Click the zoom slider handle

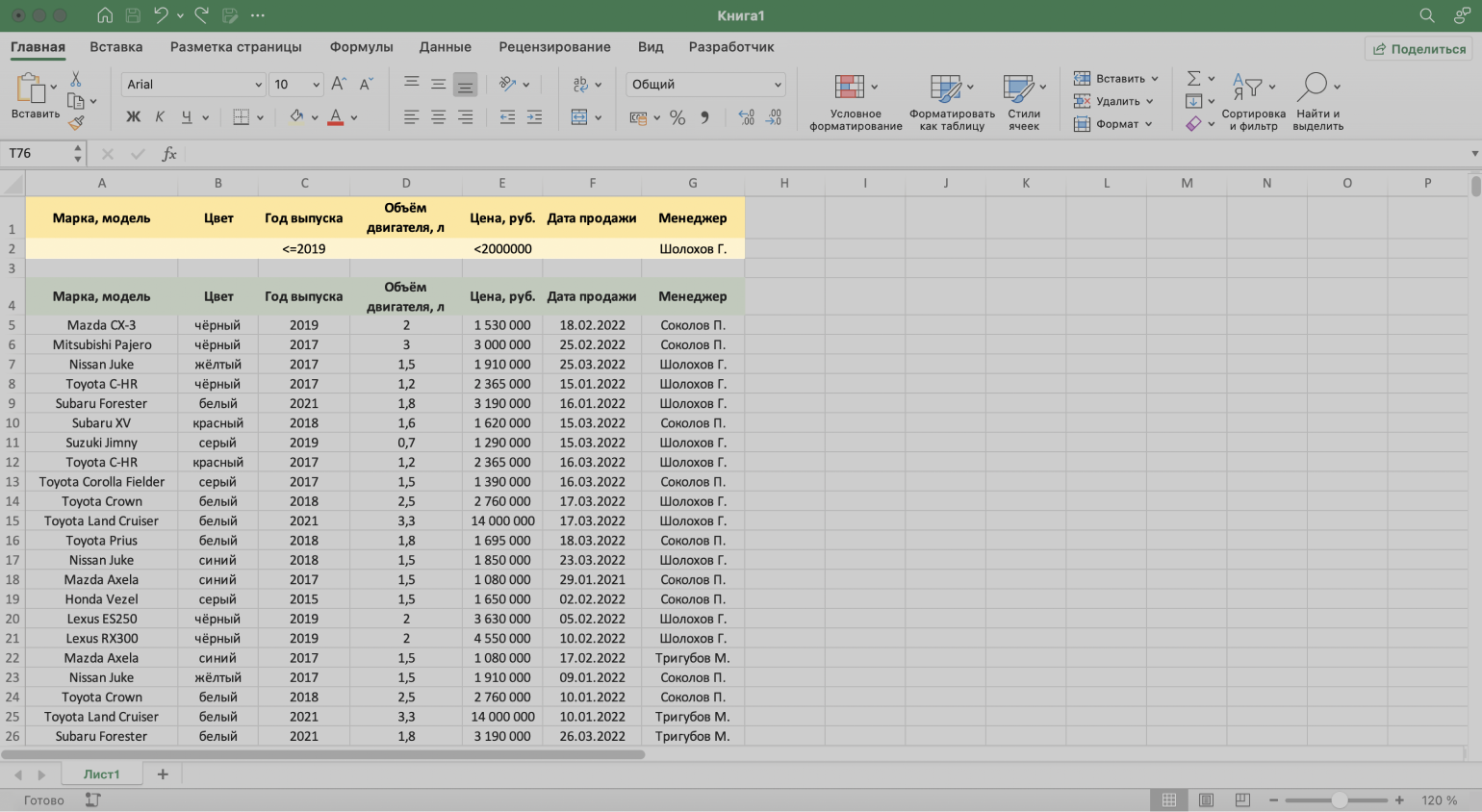pyautogui.click(x=1339, y=800)
